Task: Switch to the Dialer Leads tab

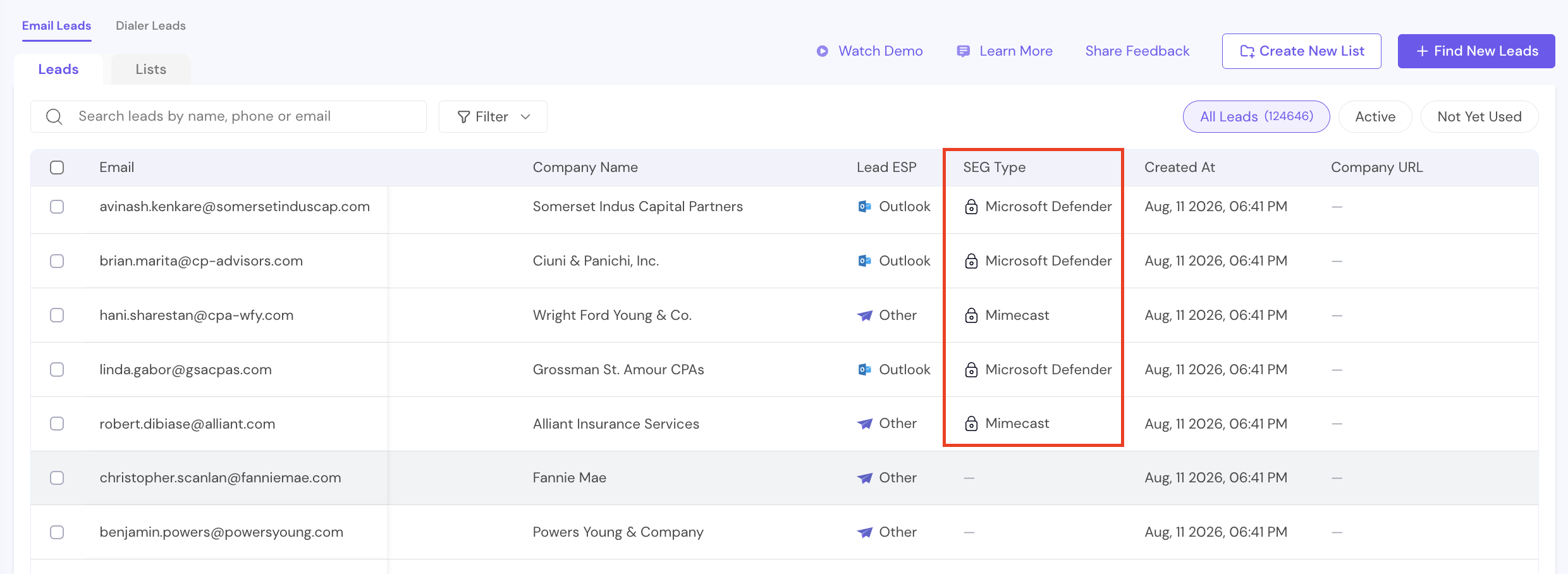Action: 150,26
